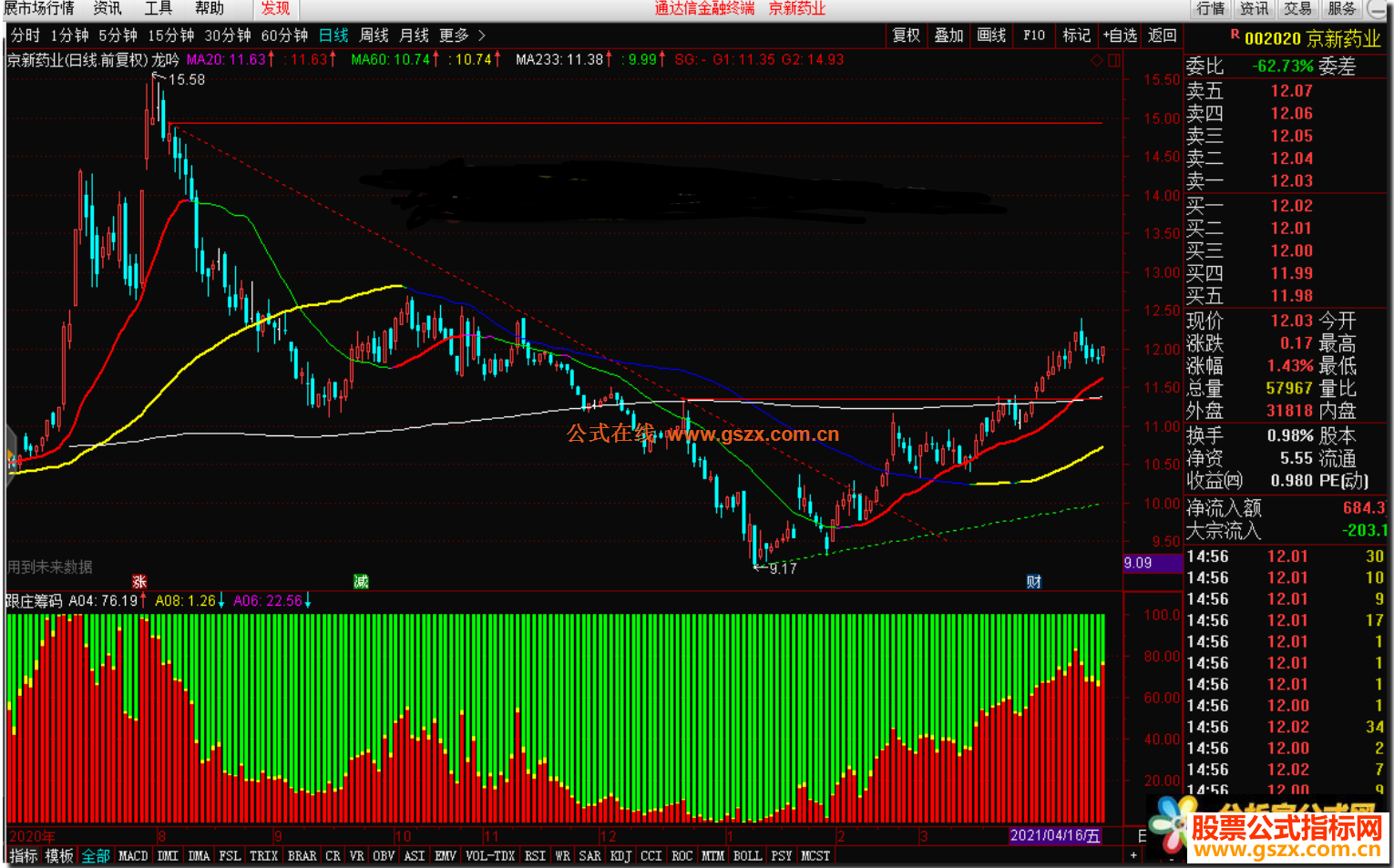
Task: Switch indicator to DMI
Action: [168, 856]
